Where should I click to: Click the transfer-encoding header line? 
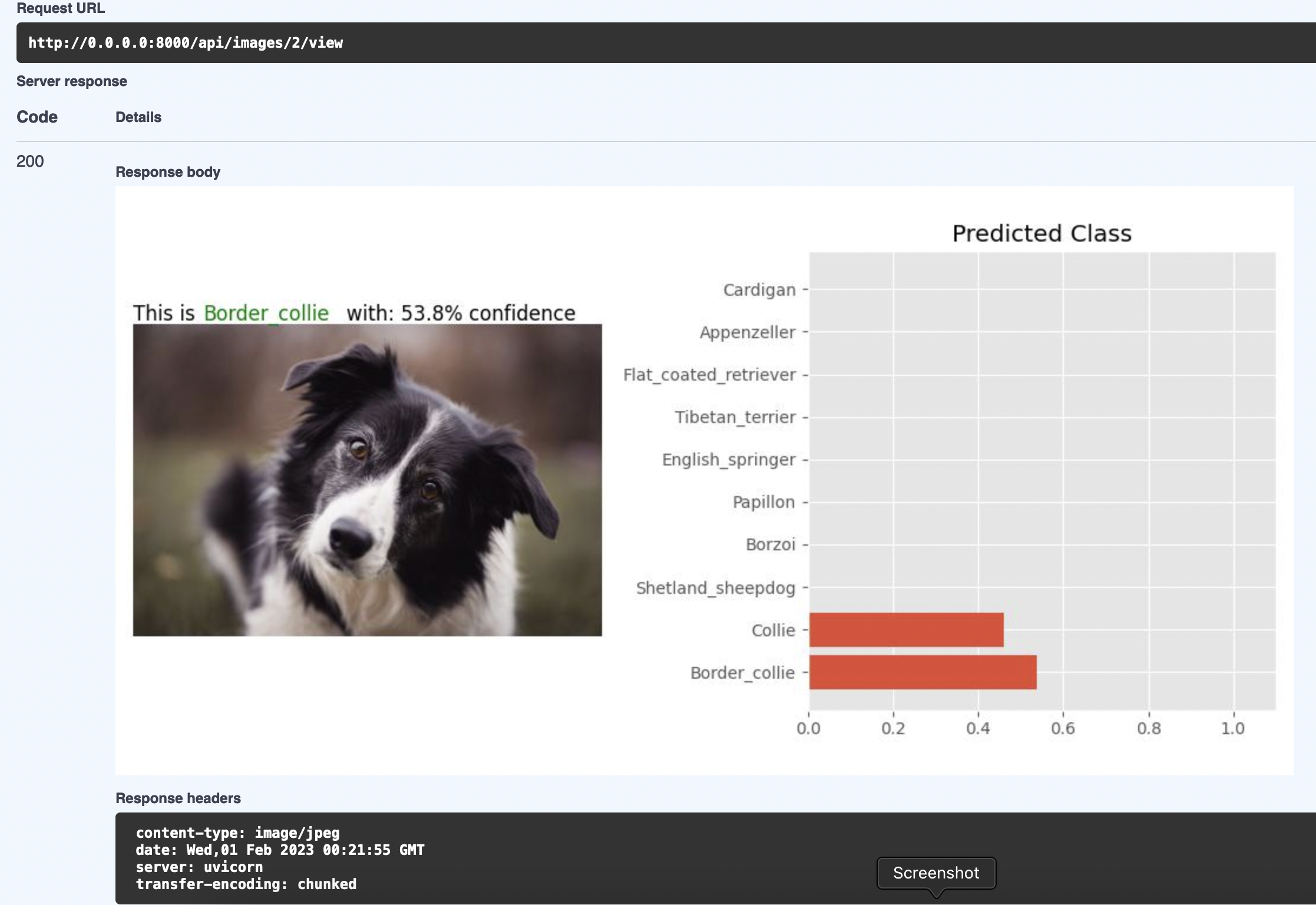pos(246,884)
